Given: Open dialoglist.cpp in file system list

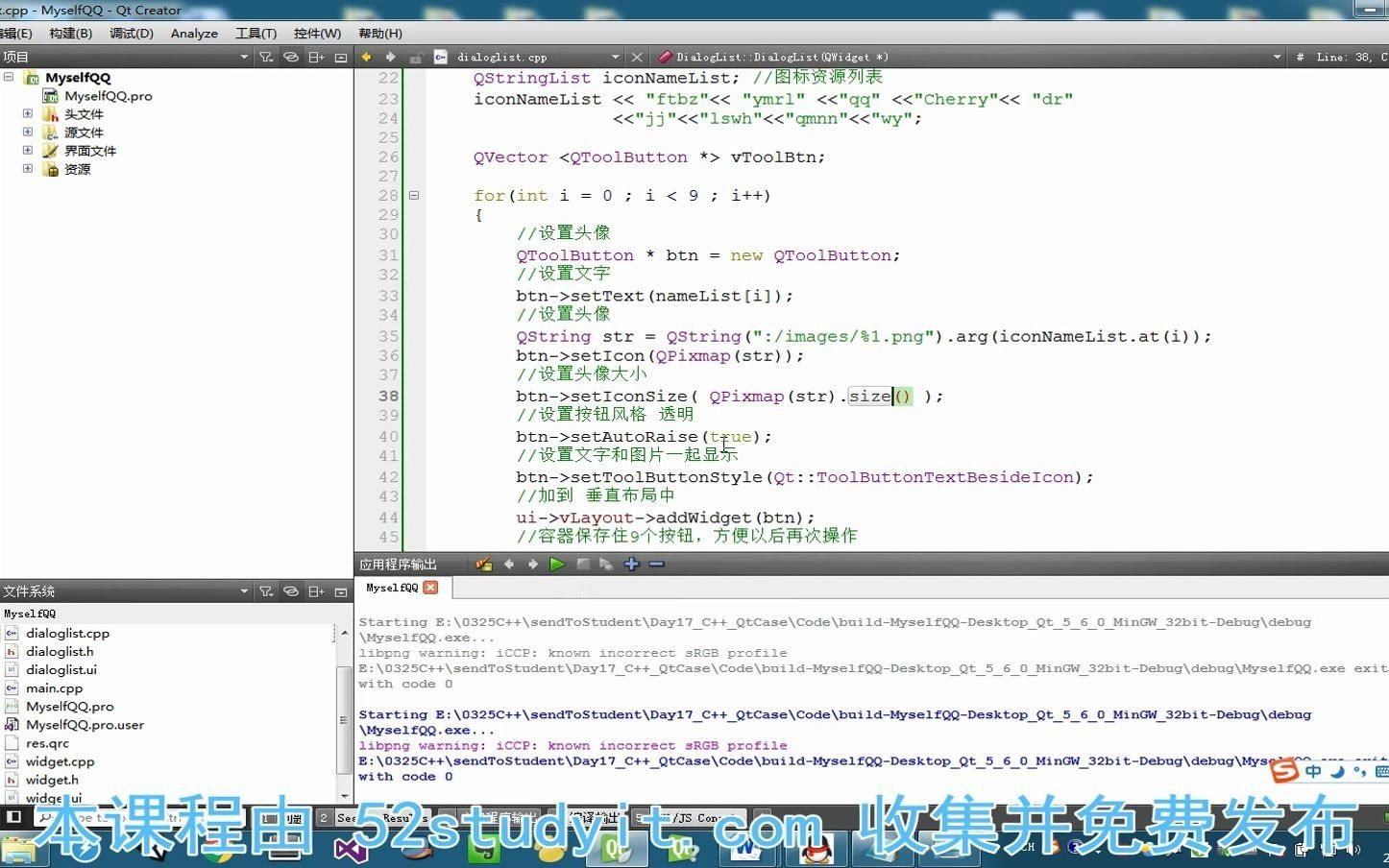Looking at the screenshot, I should coord(67,634).
